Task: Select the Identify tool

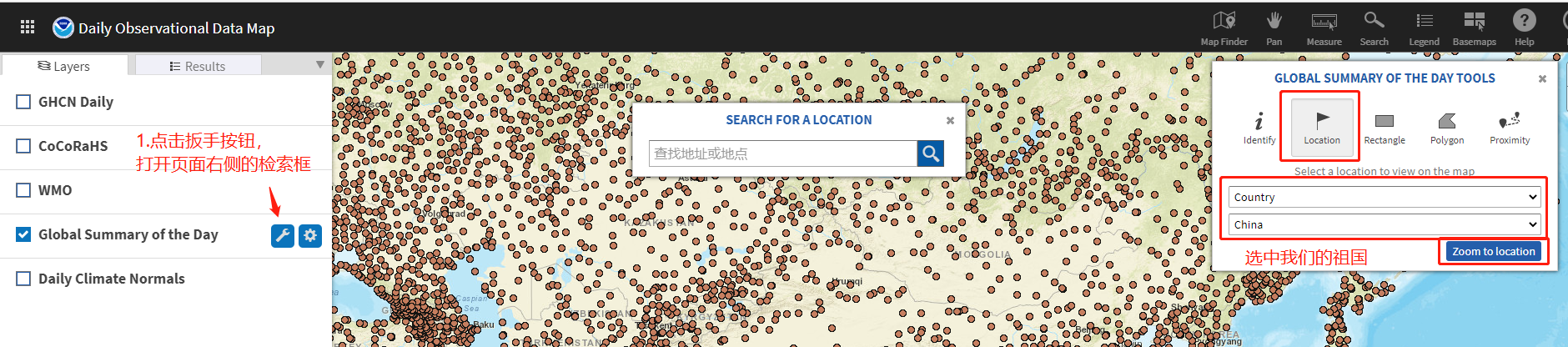Action: pyautogui.click(x=1259, y=128)
